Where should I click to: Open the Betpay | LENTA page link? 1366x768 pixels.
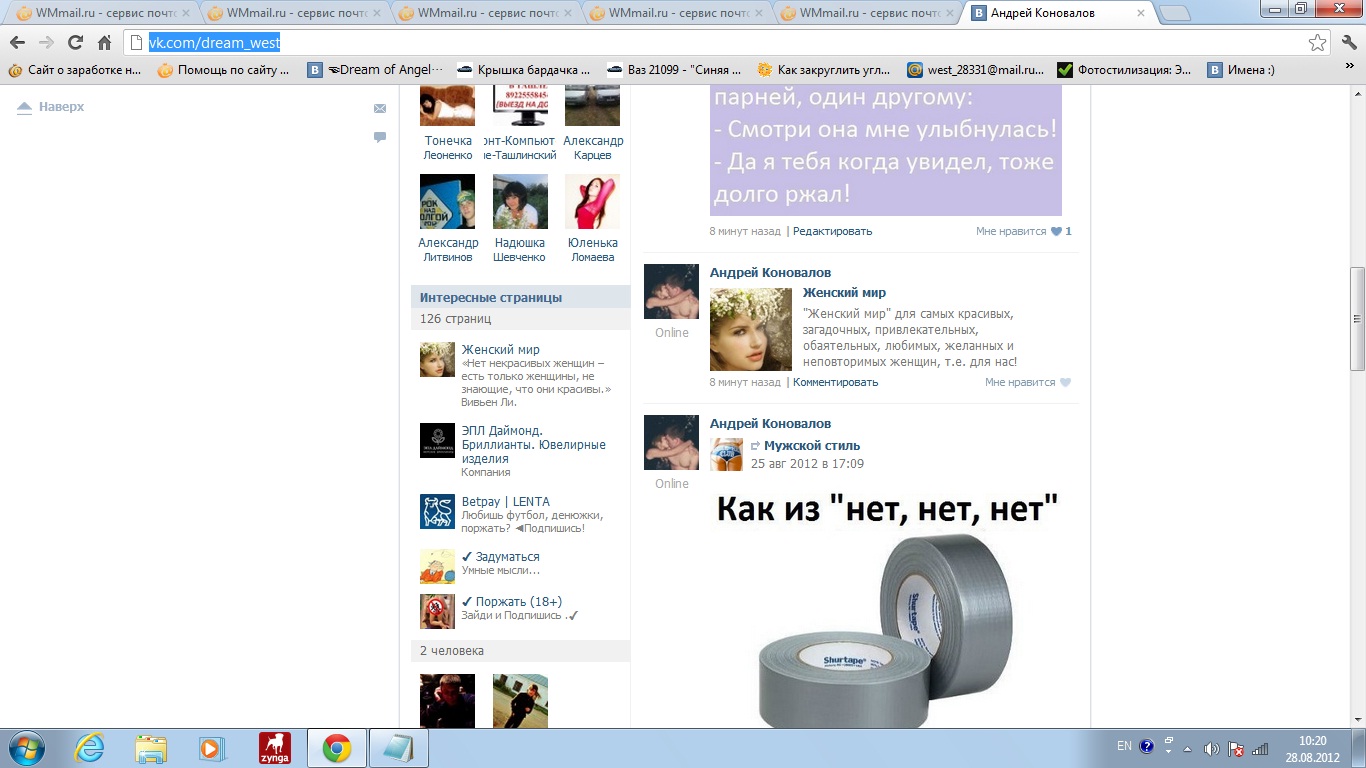click(x=505, y=502)
